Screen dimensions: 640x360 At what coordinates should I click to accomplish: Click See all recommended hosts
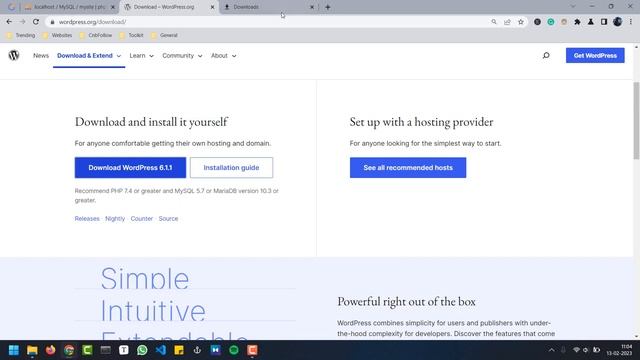pos(408,168)
